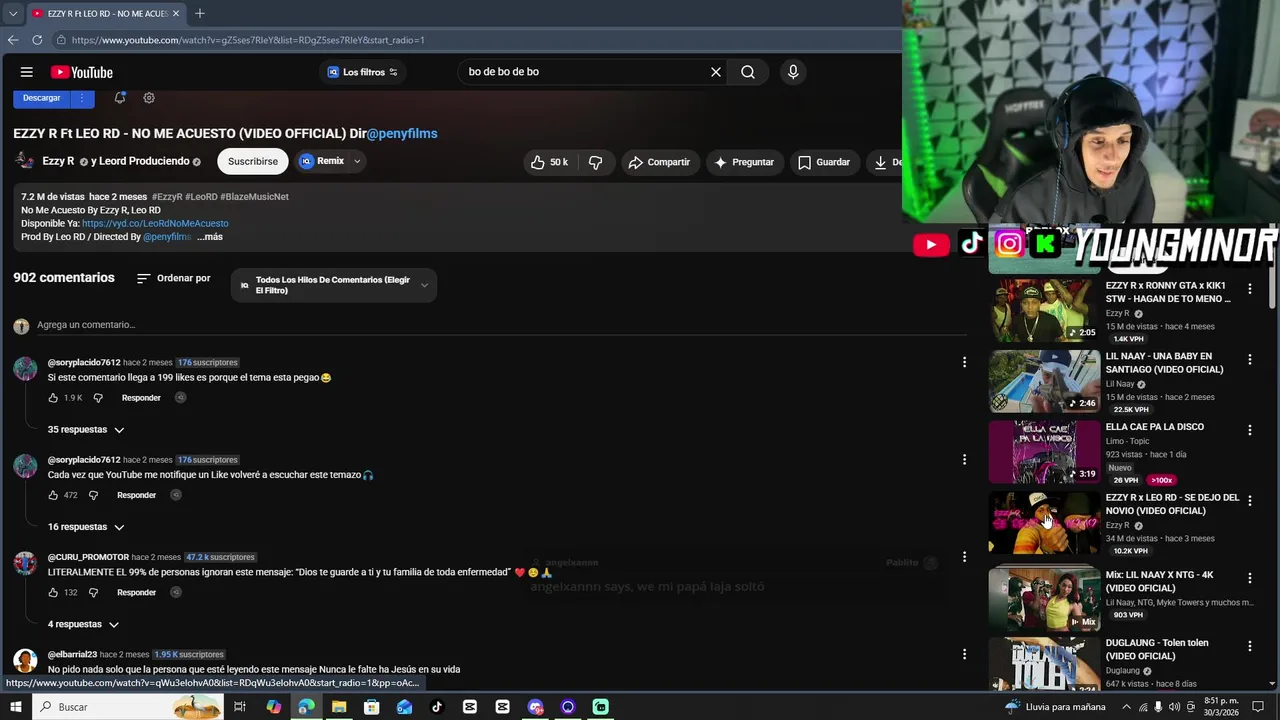This screenshot has height=720, width=1280.
Task: Focus the Agrega un comentario field
Action: [x=500, y=325]
